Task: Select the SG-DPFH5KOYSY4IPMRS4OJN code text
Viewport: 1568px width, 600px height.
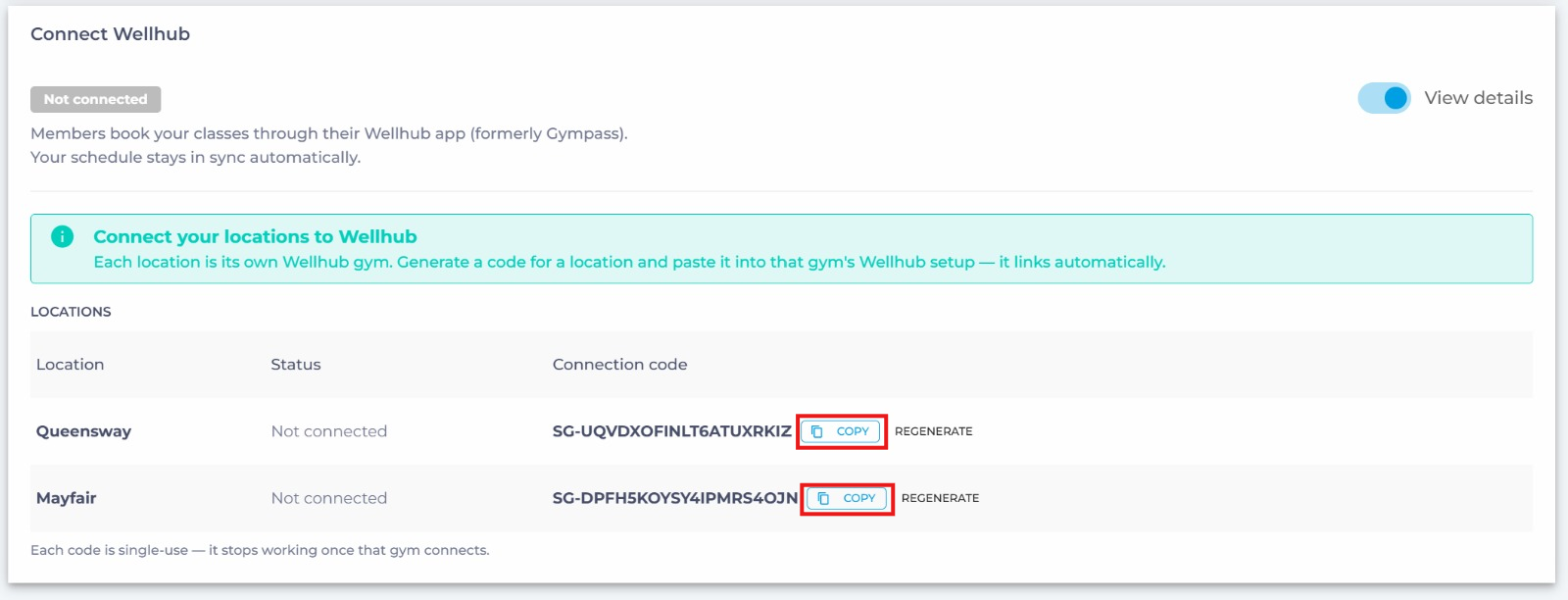Action: point(675,498)
